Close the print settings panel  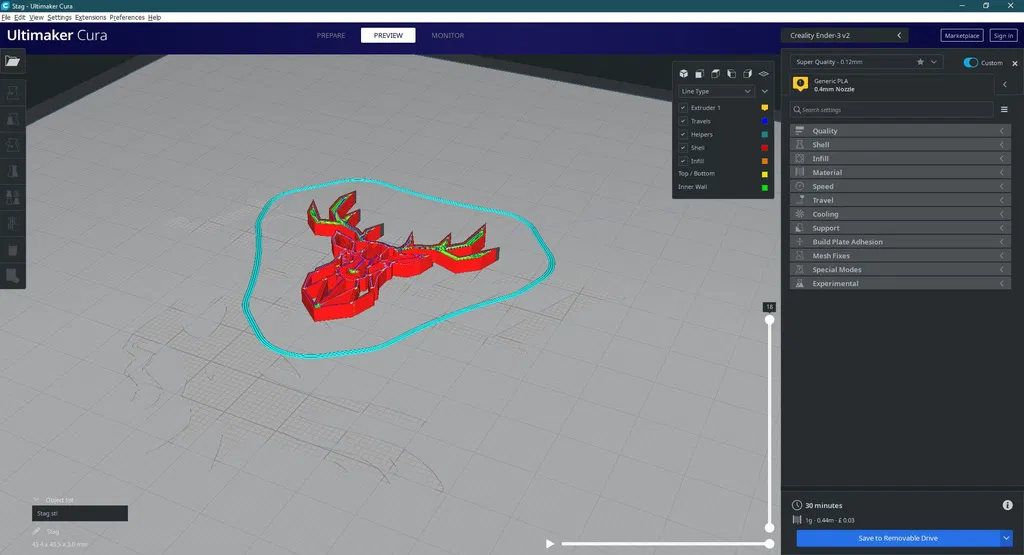coord(1015,63)
